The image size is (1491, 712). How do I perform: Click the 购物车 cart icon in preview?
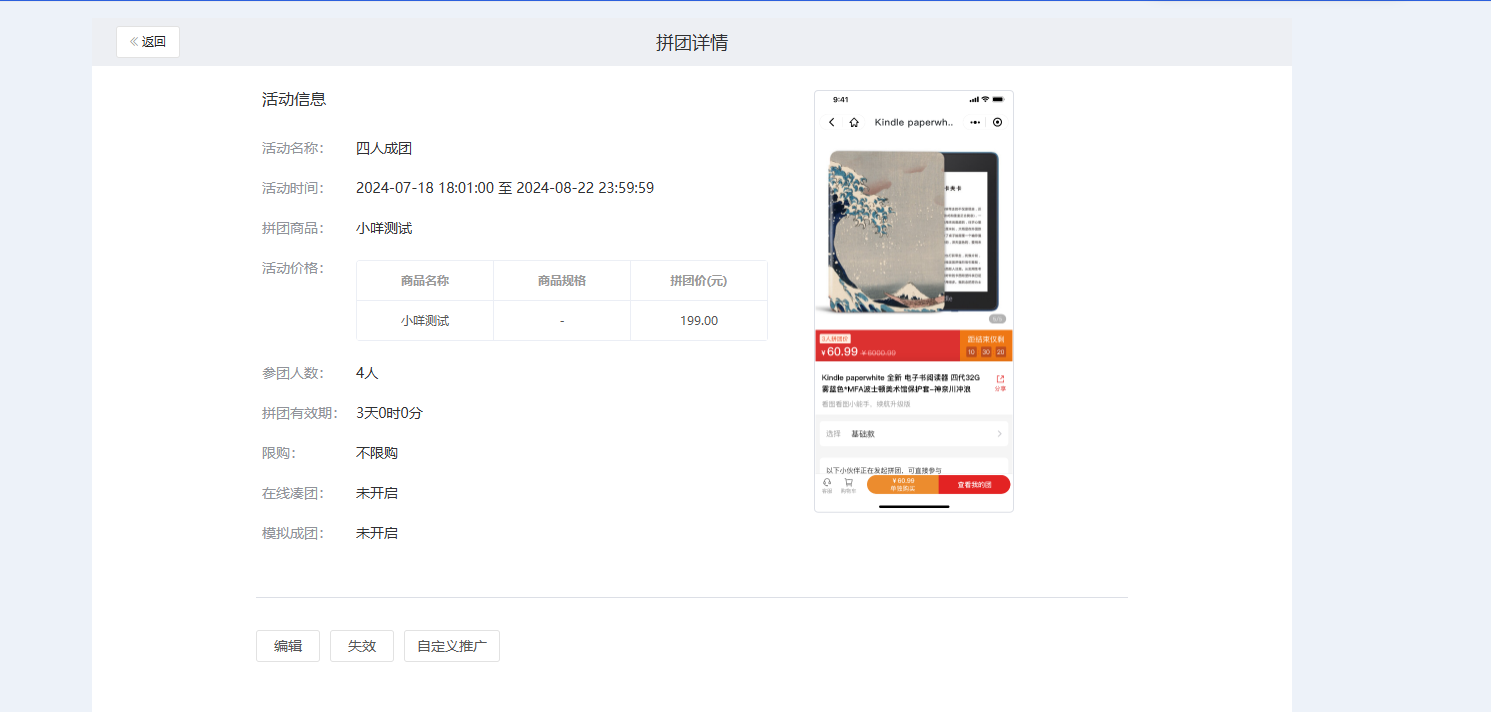coord(848,485)
